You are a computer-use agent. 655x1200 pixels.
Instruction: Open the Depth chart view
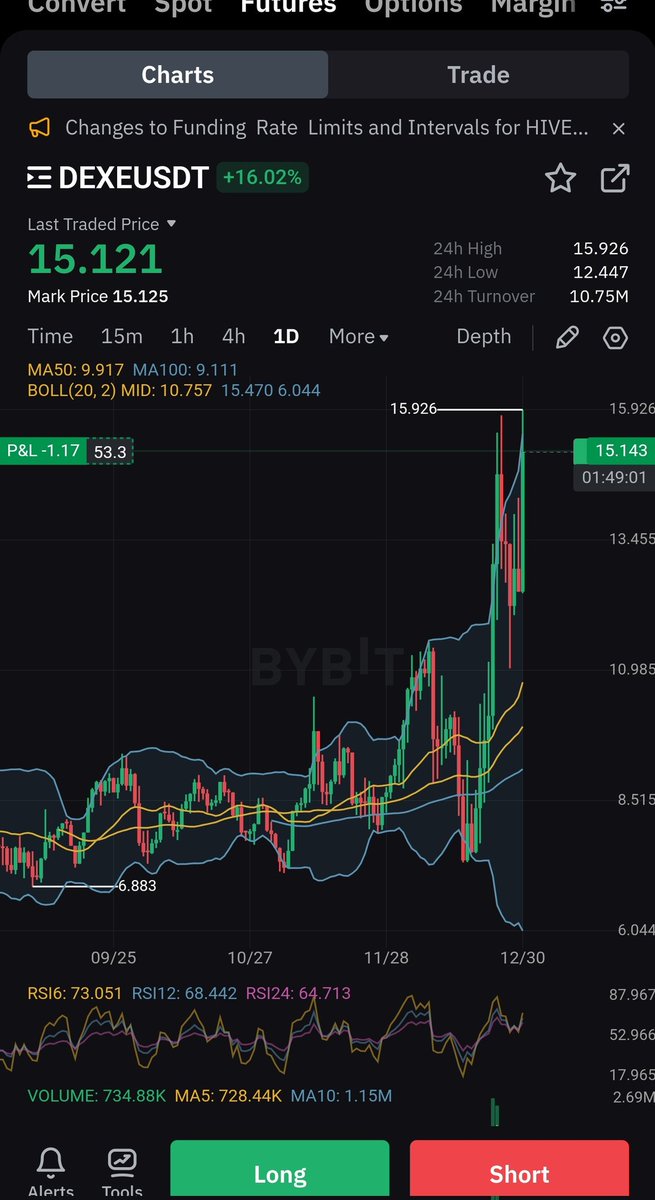click(484, 337)
